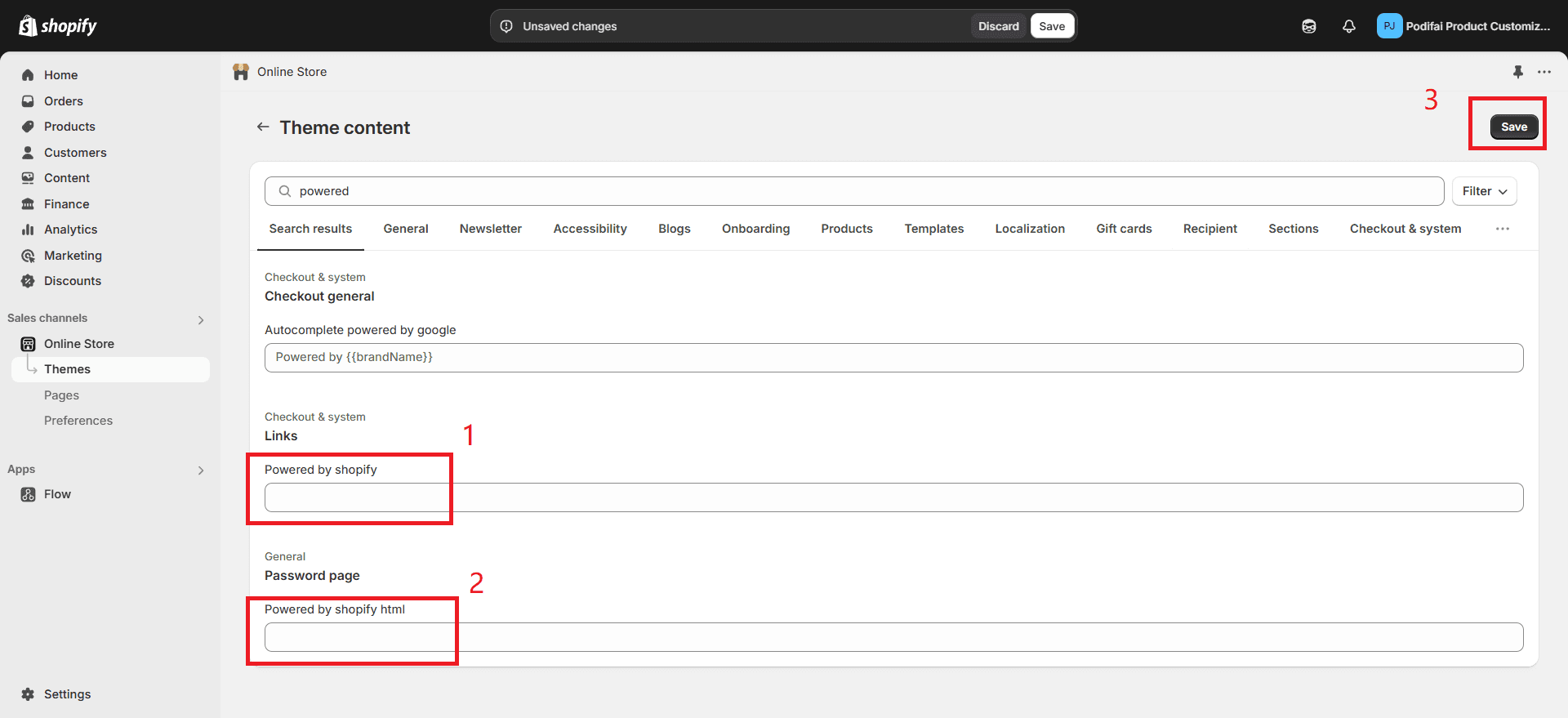Viewport: 1568px width, 718px height.
Task: Switch to the Newsletter tab
Action: [x=491, y=229]
